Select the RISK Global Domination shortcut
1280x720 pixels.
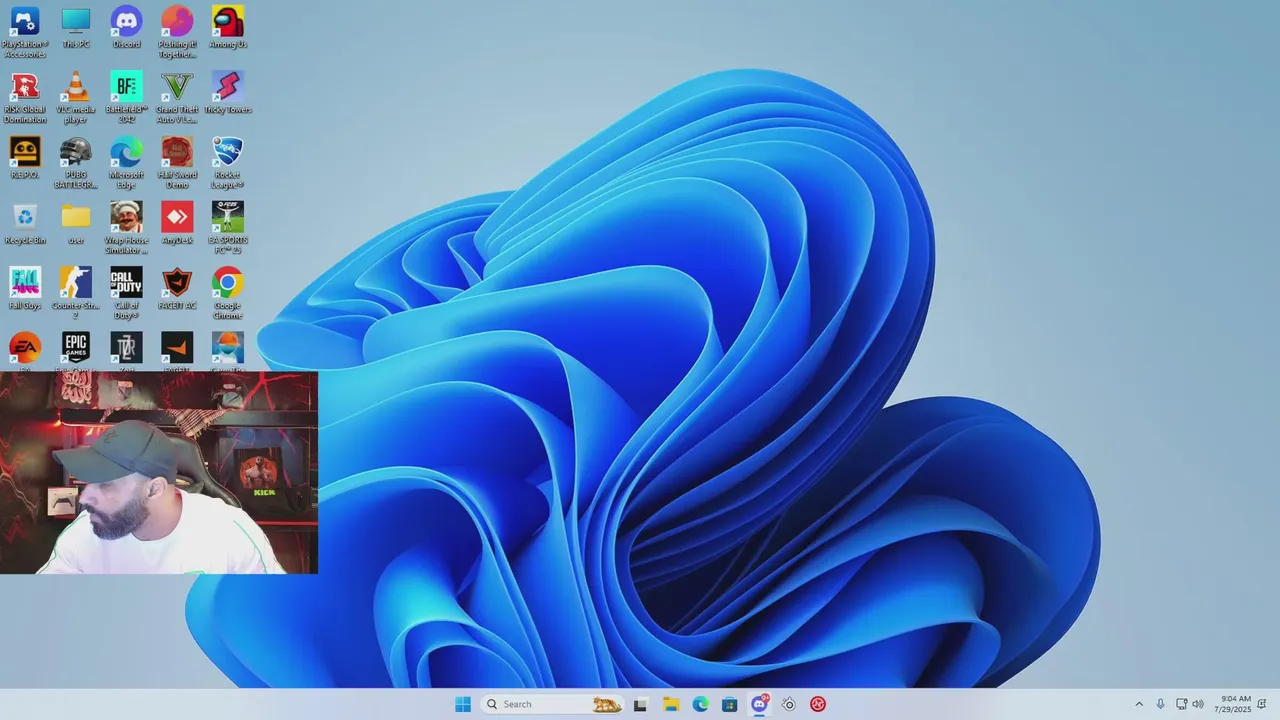pos(25,97)
